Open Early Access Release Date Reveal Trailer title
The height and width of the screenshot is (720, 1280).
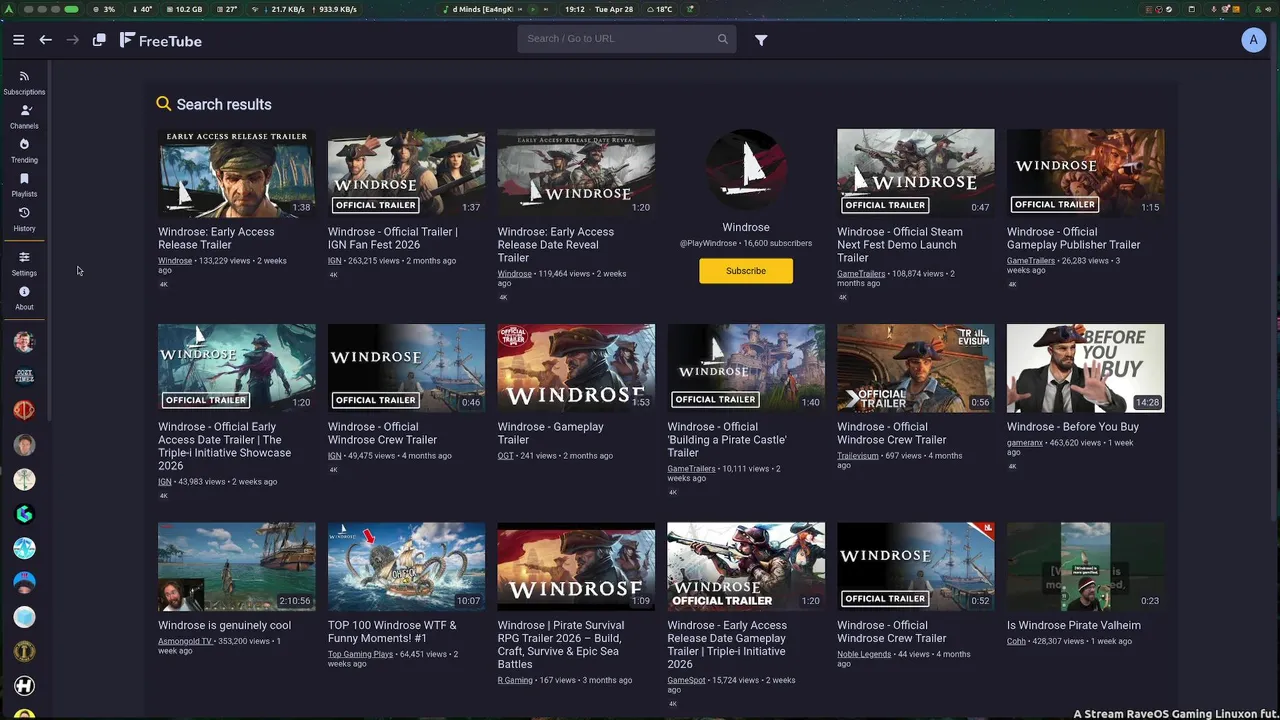[556, 245]
